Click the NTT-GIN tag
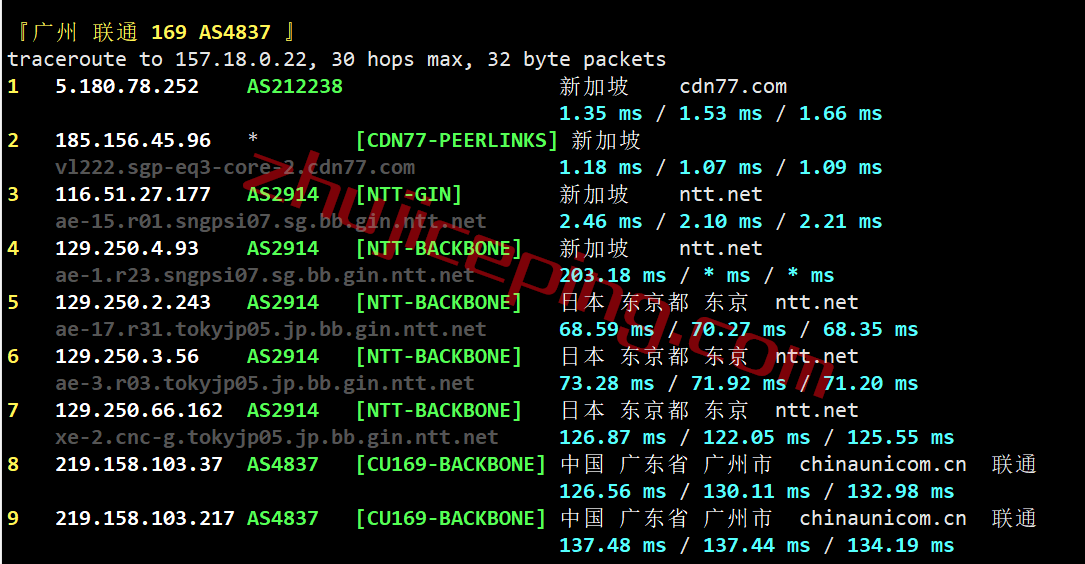The height and width of the screenshot is (564, 1085). click(408, 194)
